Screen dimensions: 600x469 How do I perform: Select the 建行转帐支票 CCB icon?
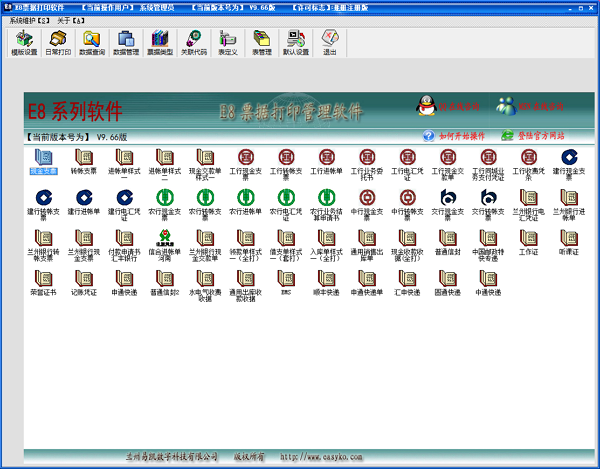[x=44, y=205]
